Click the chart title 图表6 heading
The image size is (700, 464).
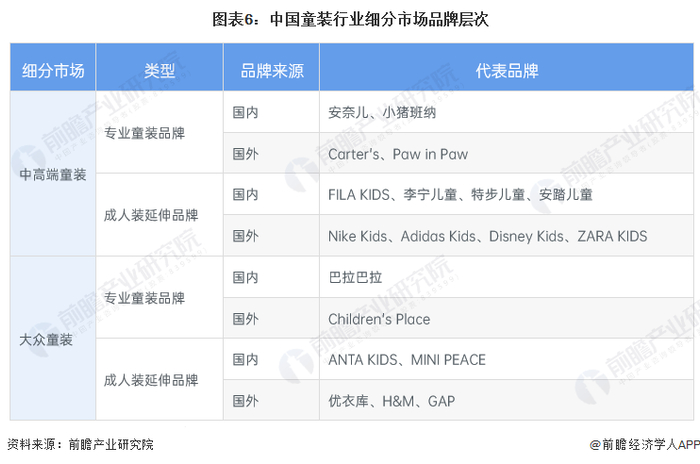pyautogui.click(x=349, y=19)
